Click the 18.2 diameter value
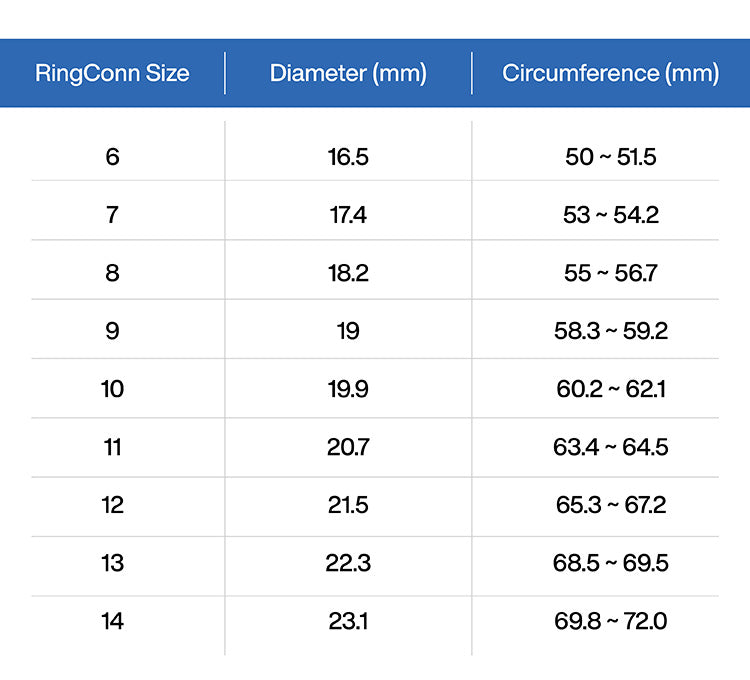This screenshot has height=680, width=750. tap(348, 273)
